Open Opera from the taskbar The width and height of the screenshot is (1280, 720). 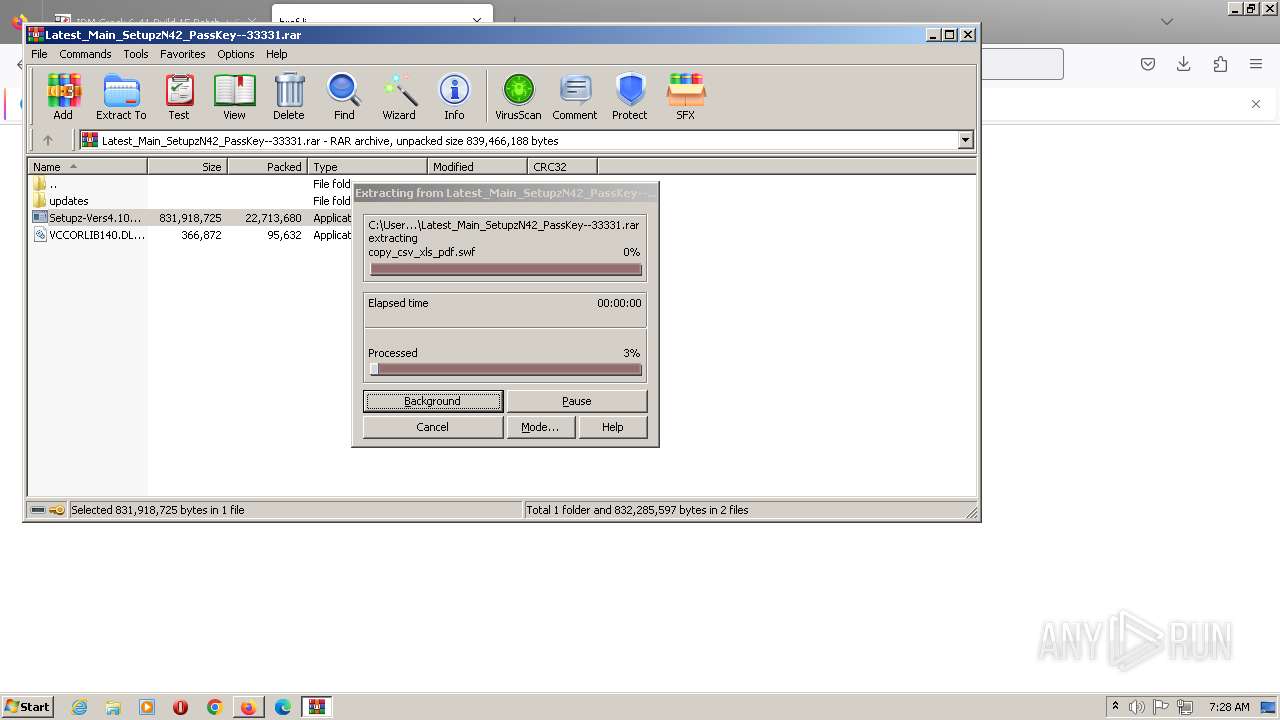tap(180, 707)
